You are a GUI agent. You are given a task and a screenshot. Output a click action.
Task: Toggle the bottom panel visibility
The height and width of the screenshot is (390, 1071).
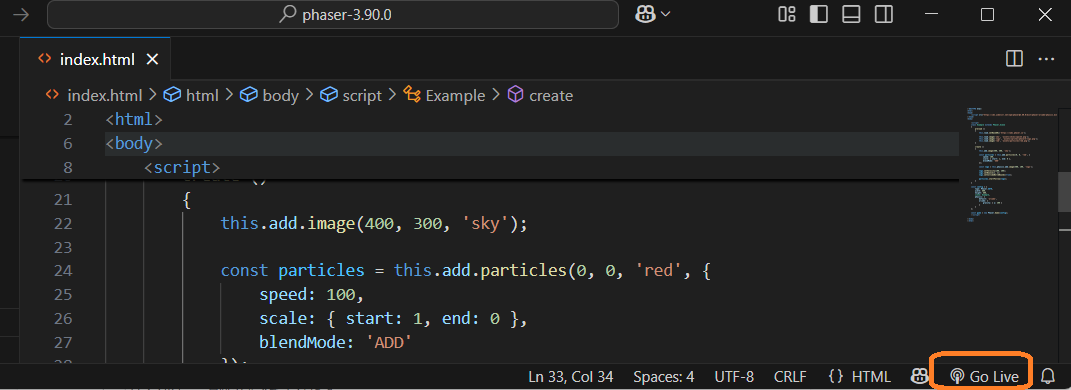(851, 14)
